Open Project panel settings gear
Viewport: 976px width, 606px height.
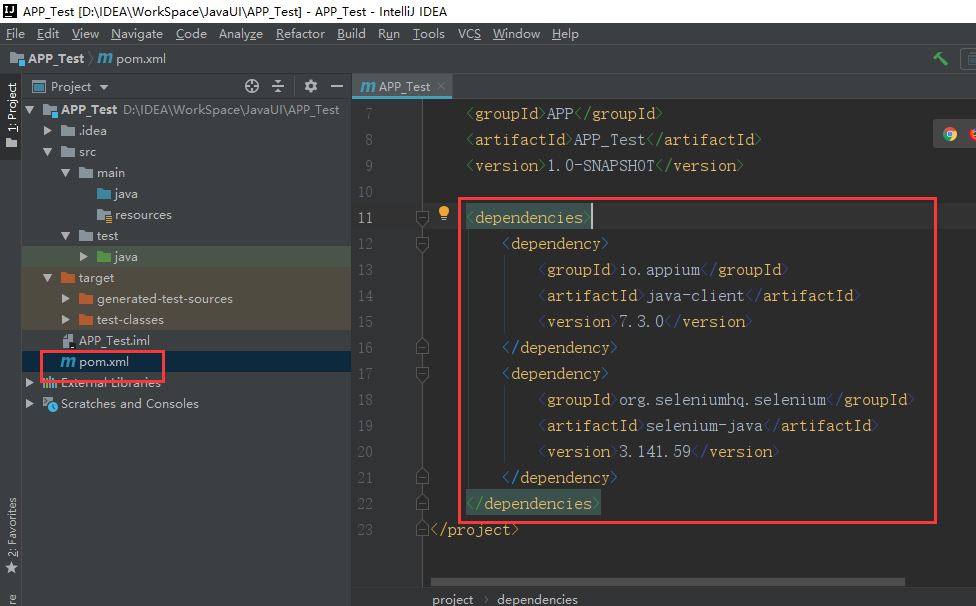point(311,86)
